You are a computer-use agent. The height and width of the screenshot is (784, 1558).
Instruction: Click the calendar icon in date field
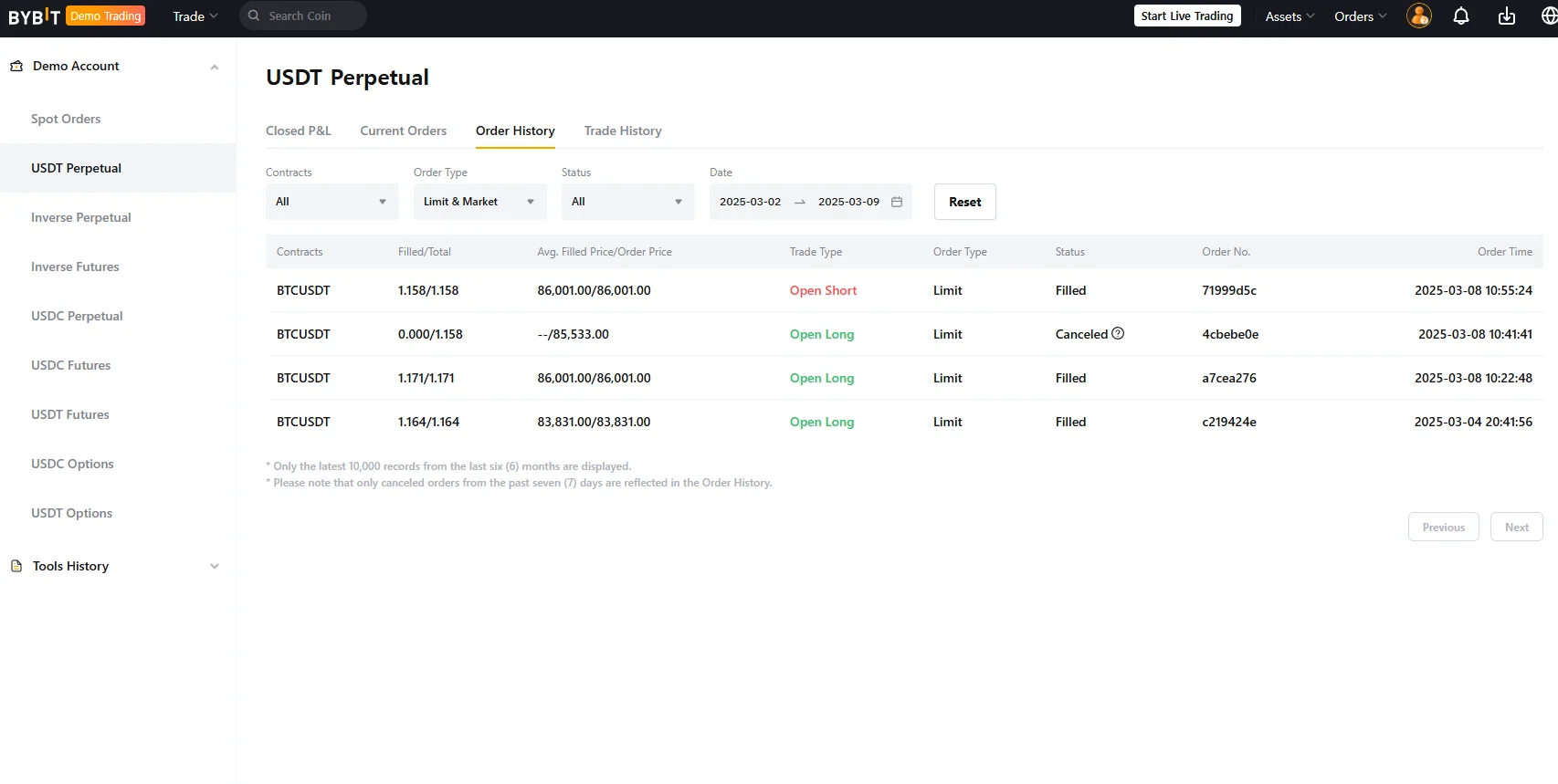(x=897, y=202)
